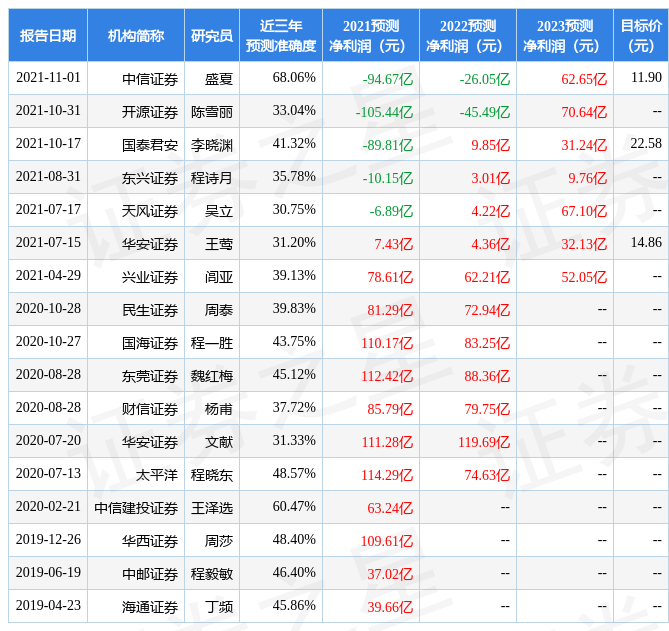The height and width of the screenshot is (631, 669).
Task: Click researcher name 陈雪丽
Action: (212, 112)
